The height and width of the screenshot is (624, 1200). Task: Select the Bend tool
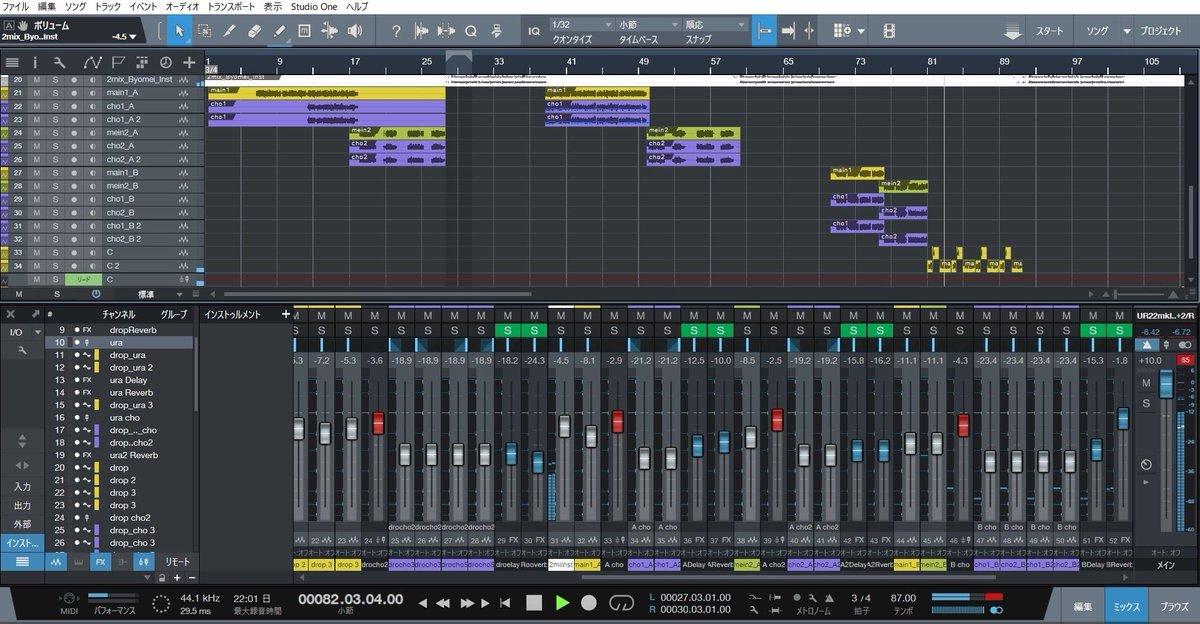coord(330,31)
